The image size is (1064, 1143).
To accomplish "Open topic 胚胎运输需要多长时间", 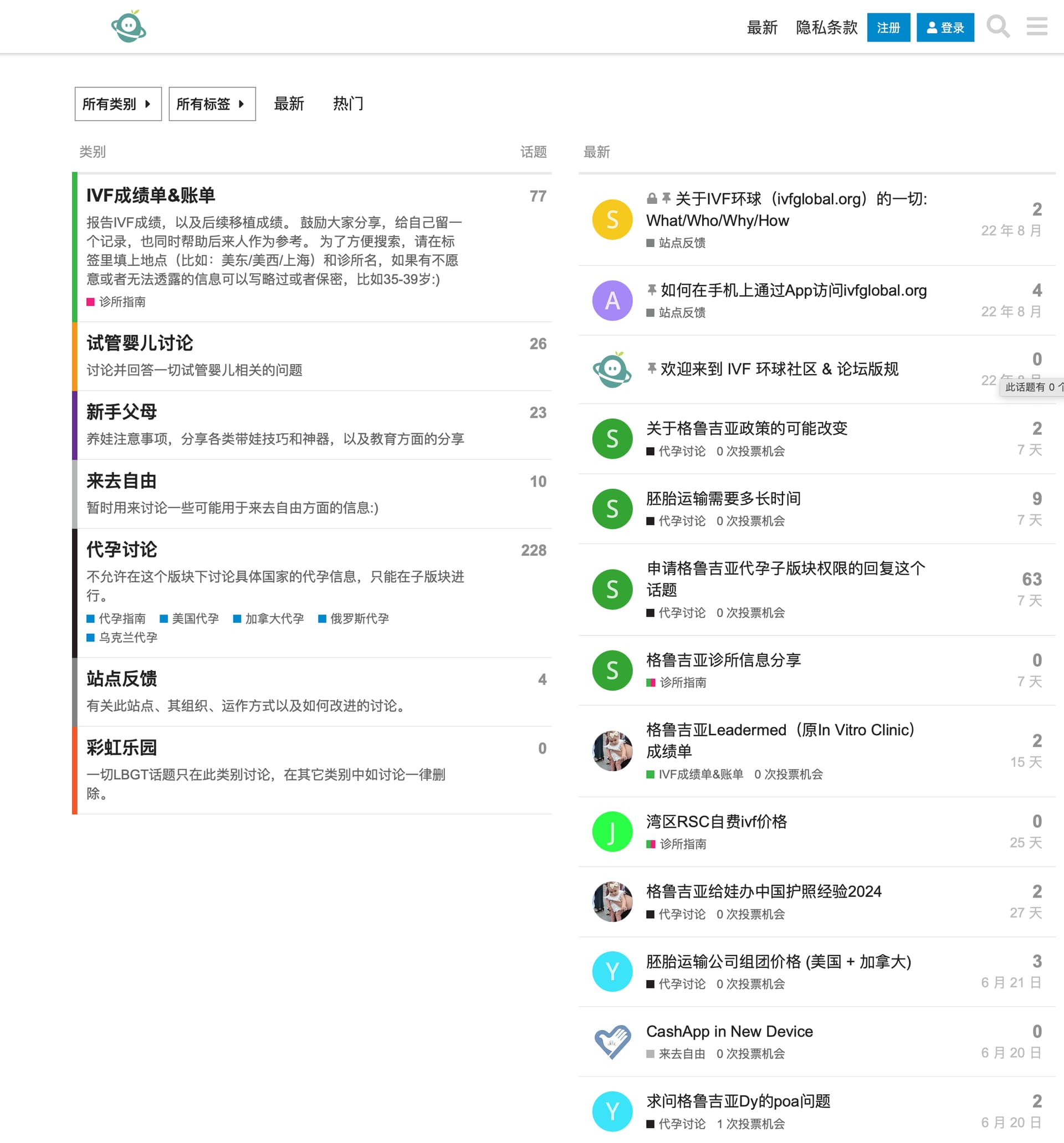I will tap(723, 499).
